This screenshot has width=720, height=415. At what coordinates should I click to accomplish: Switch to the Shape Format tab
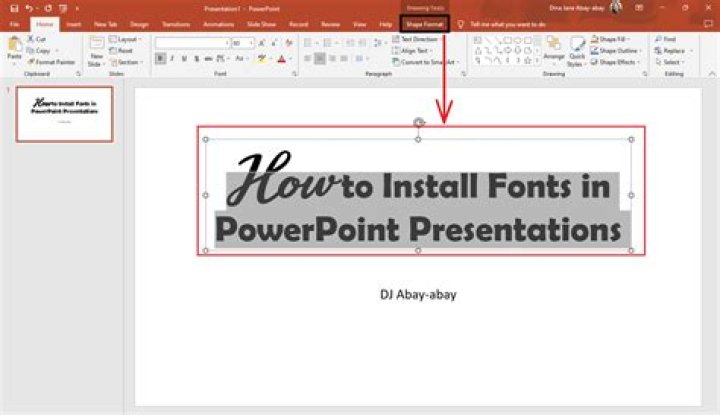pyautogui.click(x=425, y=22)
